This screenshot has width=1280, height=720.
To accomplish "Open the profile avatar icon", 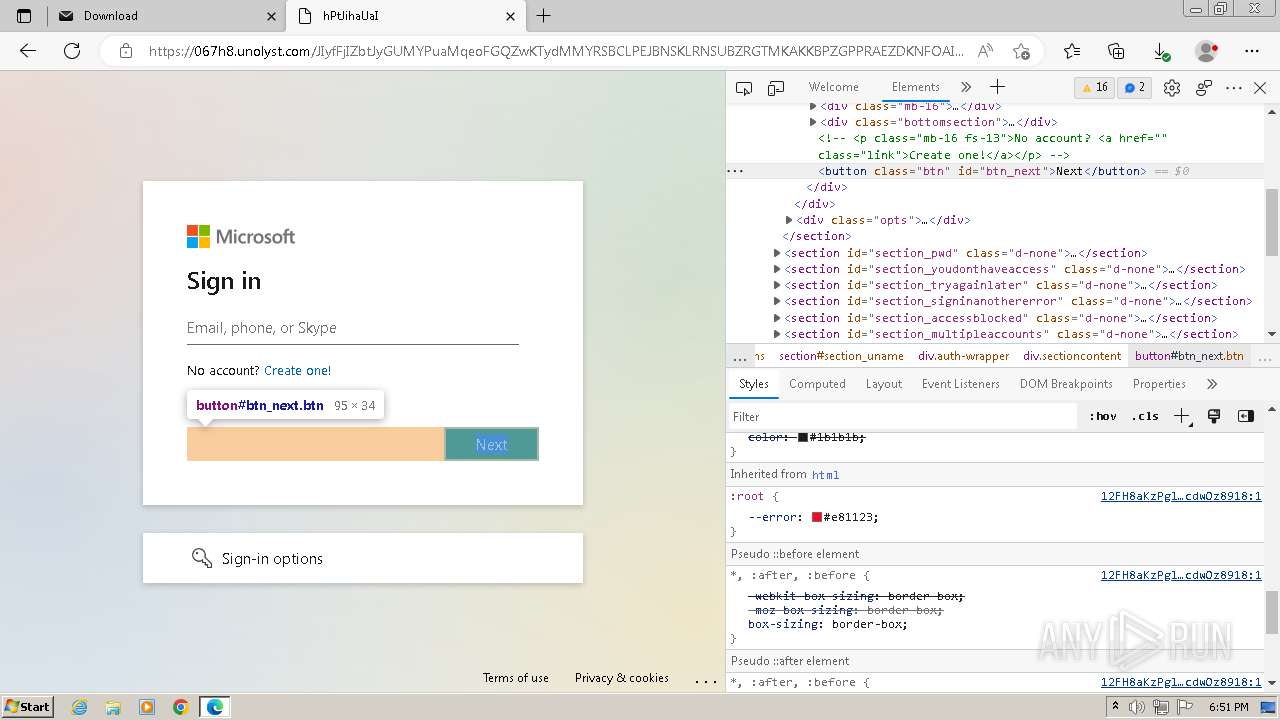I will 1207,51.
